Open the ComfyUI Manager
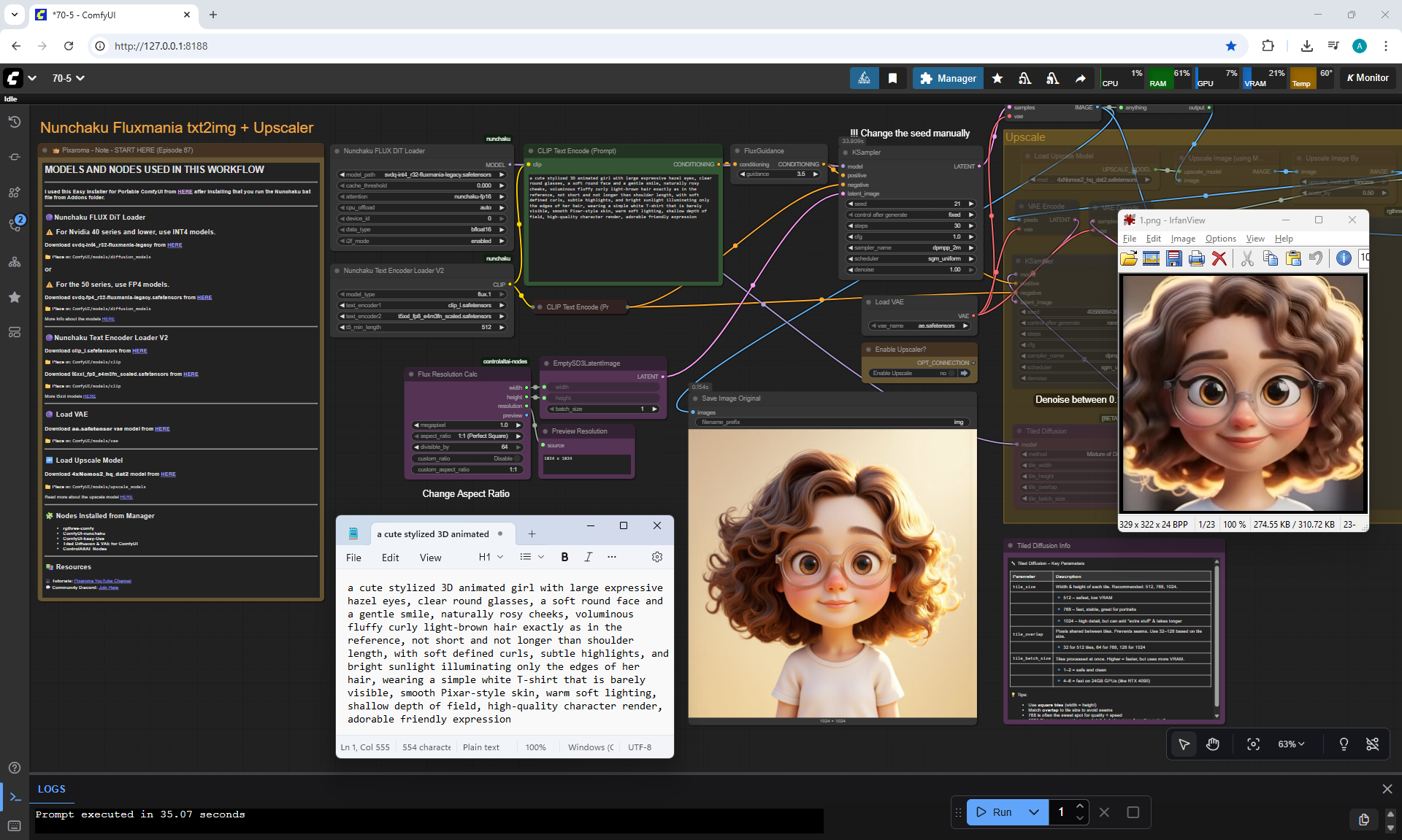 tap(948, 78)
